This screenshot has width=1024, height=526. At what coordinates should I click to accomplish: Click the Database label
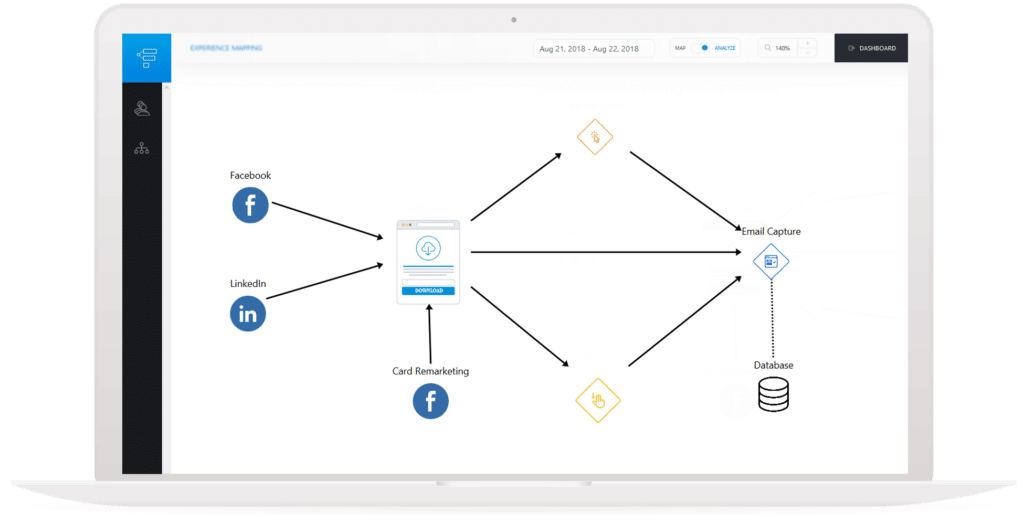pyautogui.click(x=773, y=365)
